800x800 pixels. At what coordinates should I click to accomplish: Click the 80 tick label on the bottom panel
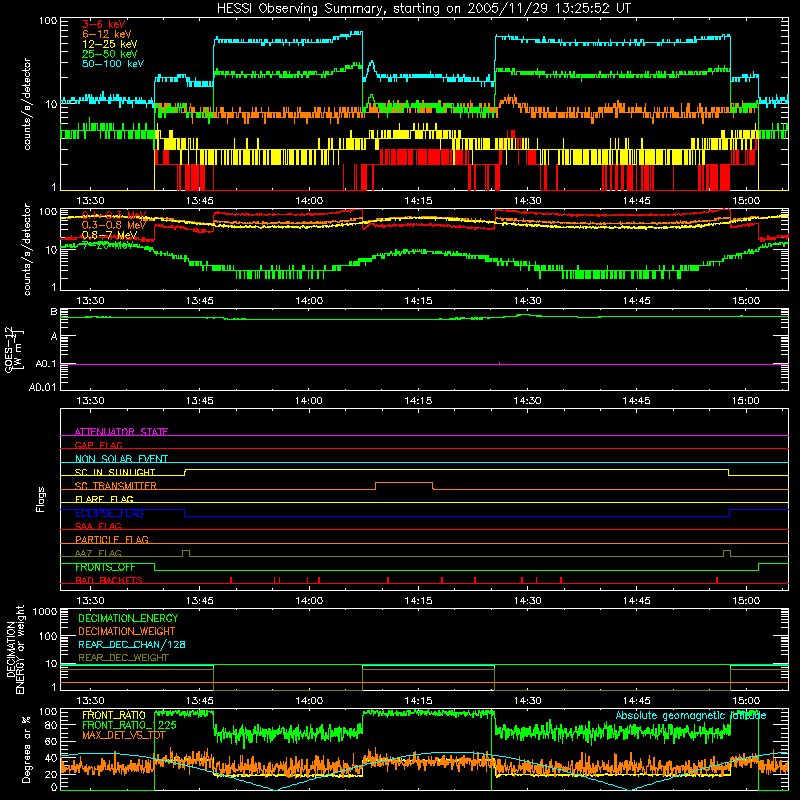[51, 725]
